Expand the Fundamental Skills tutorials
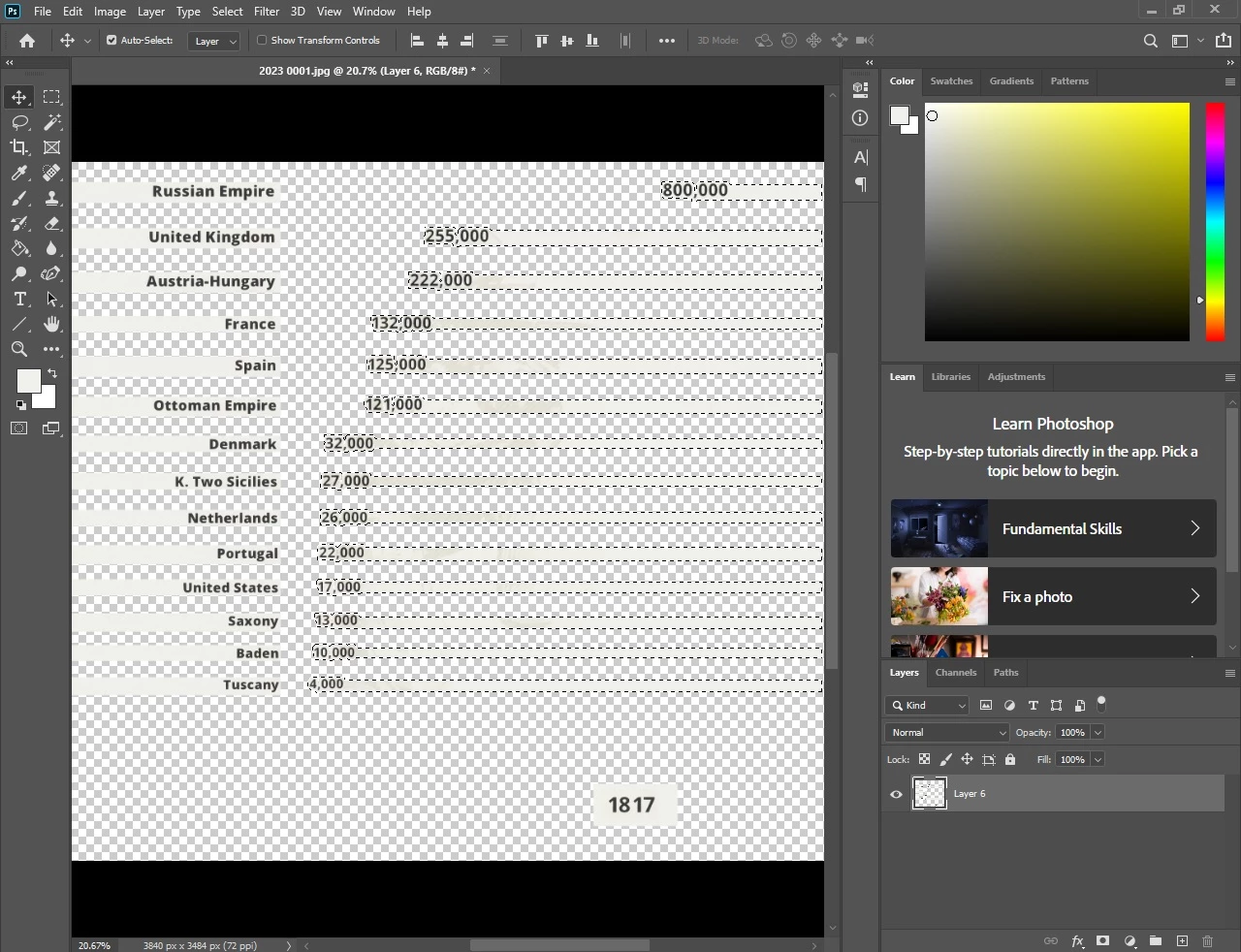 (1054, 528)
